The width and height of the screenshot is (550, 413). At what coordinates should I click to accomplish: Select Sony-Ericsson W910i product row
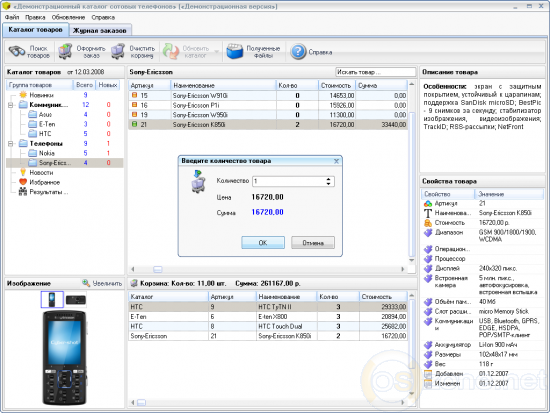268,95
